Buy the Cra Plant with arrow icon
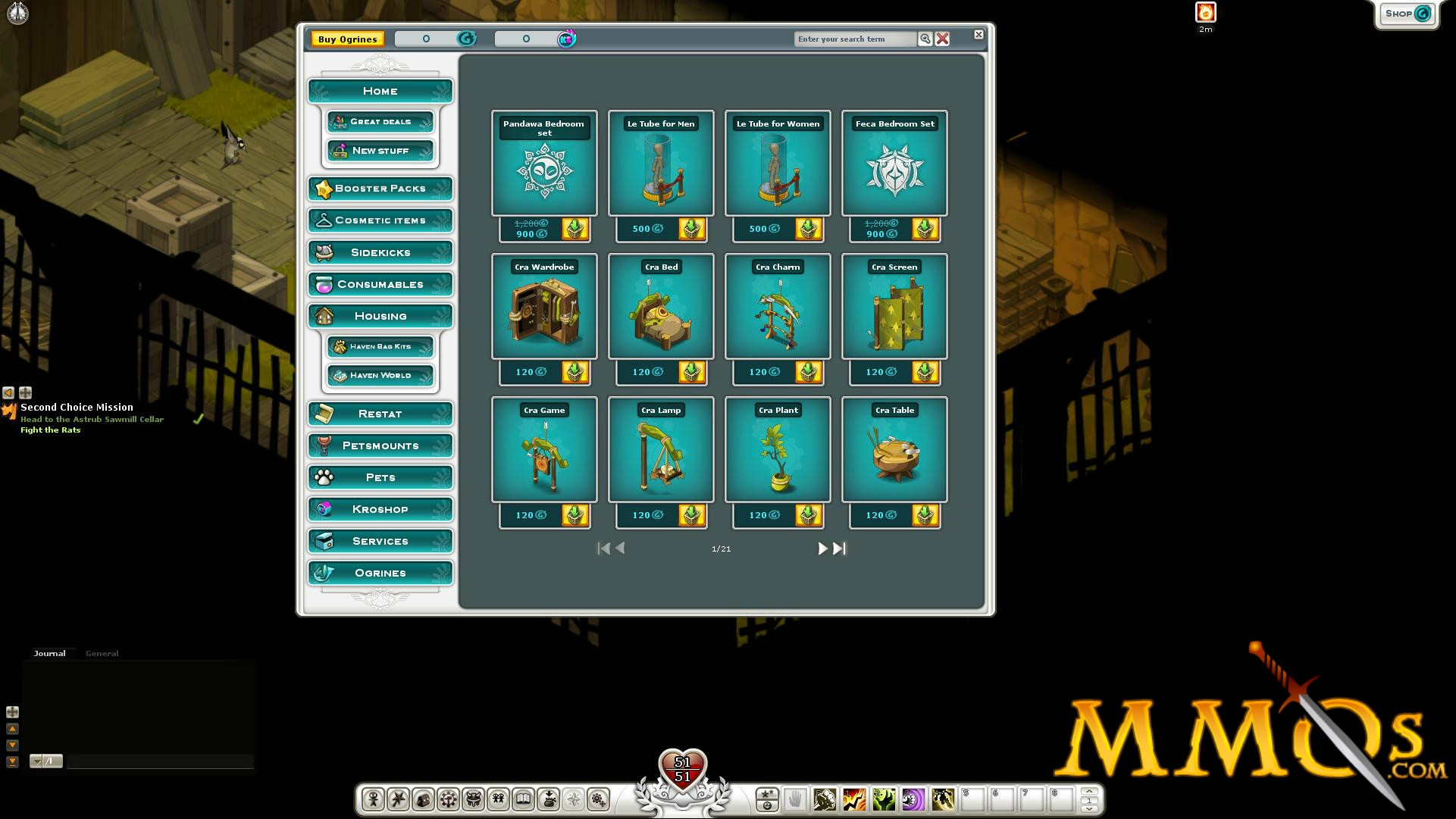 tap(809, 515)
